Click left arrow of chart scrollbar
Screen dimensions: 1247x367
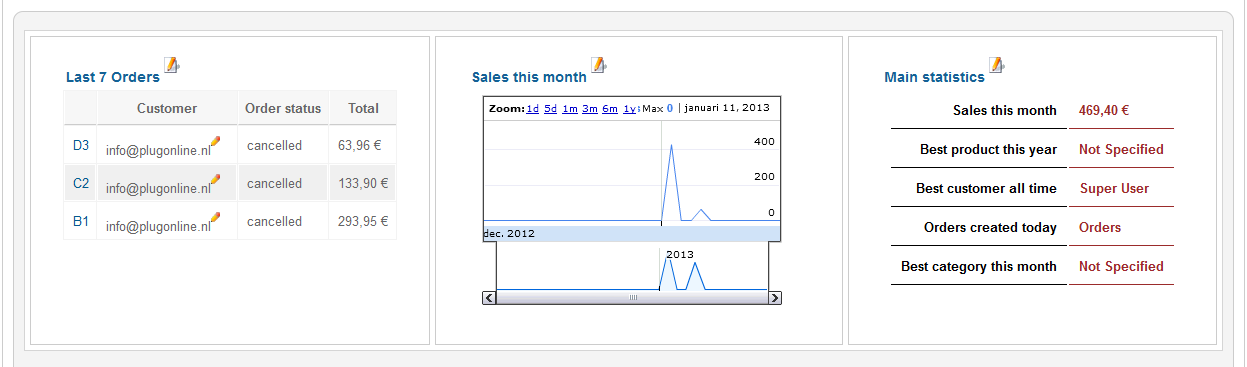[x=489, y=298]
